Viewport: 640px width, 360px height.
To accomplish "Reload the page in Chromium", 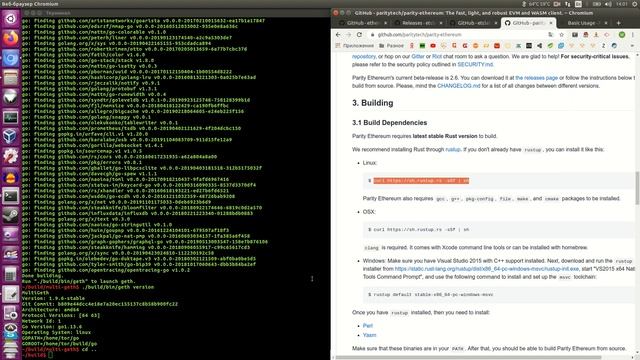I will (x=359, y=35).
